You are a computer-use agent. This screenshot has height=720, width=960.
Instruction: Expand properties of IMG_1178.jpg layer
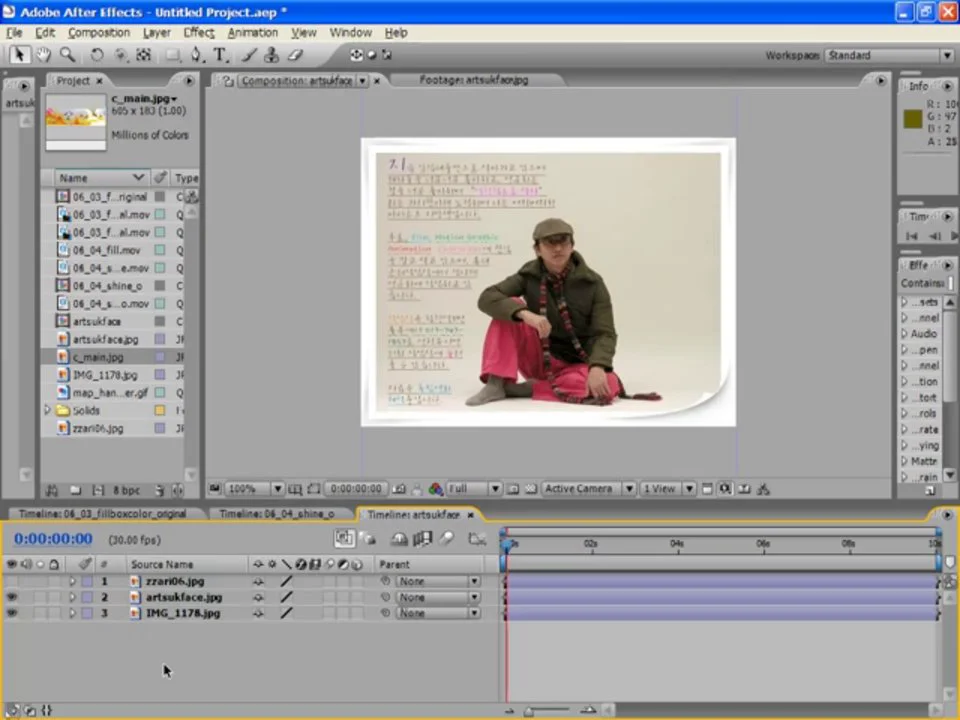(72, 613)
